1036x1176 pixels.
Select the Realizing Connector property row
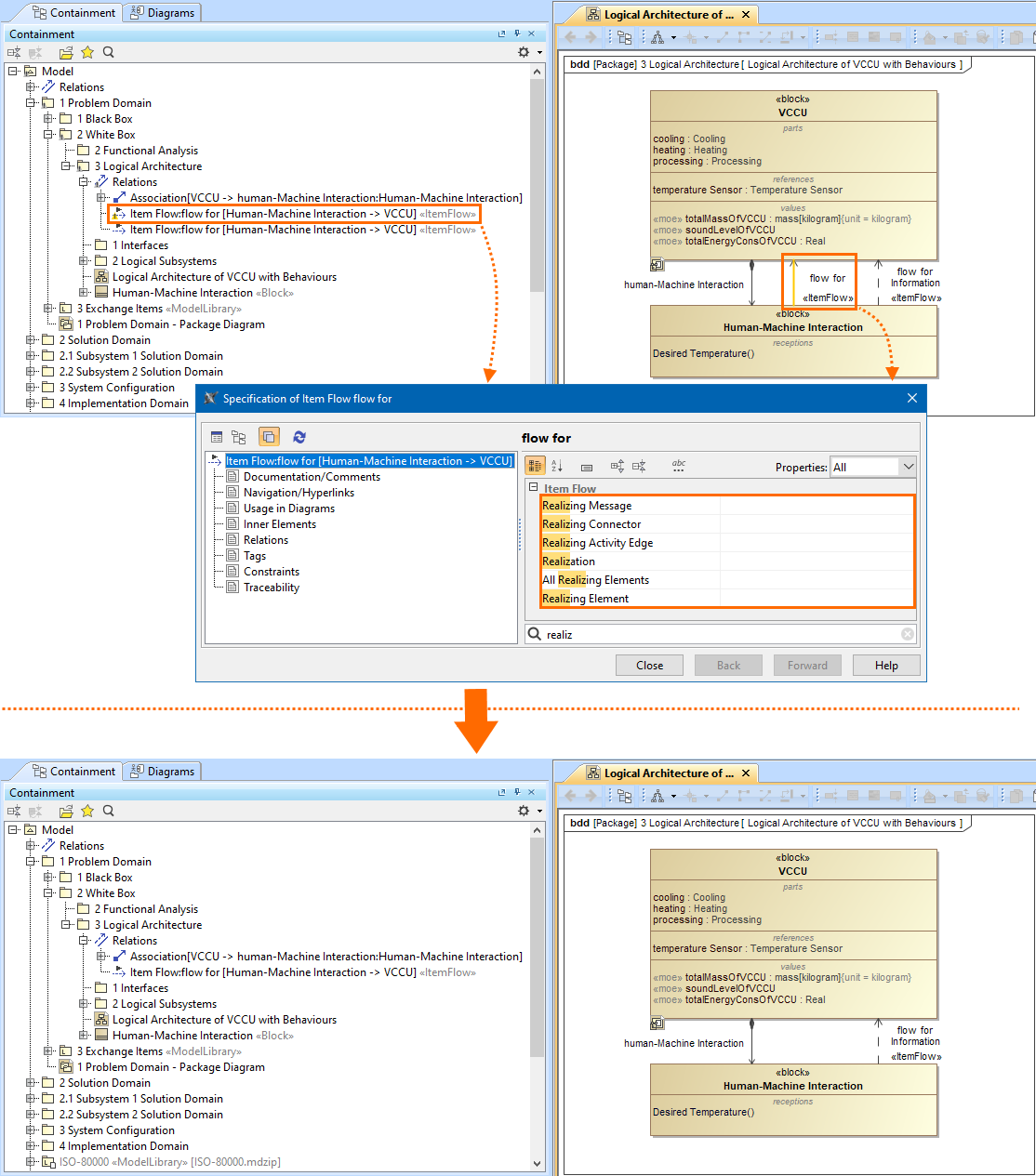(x=727, y=524)
